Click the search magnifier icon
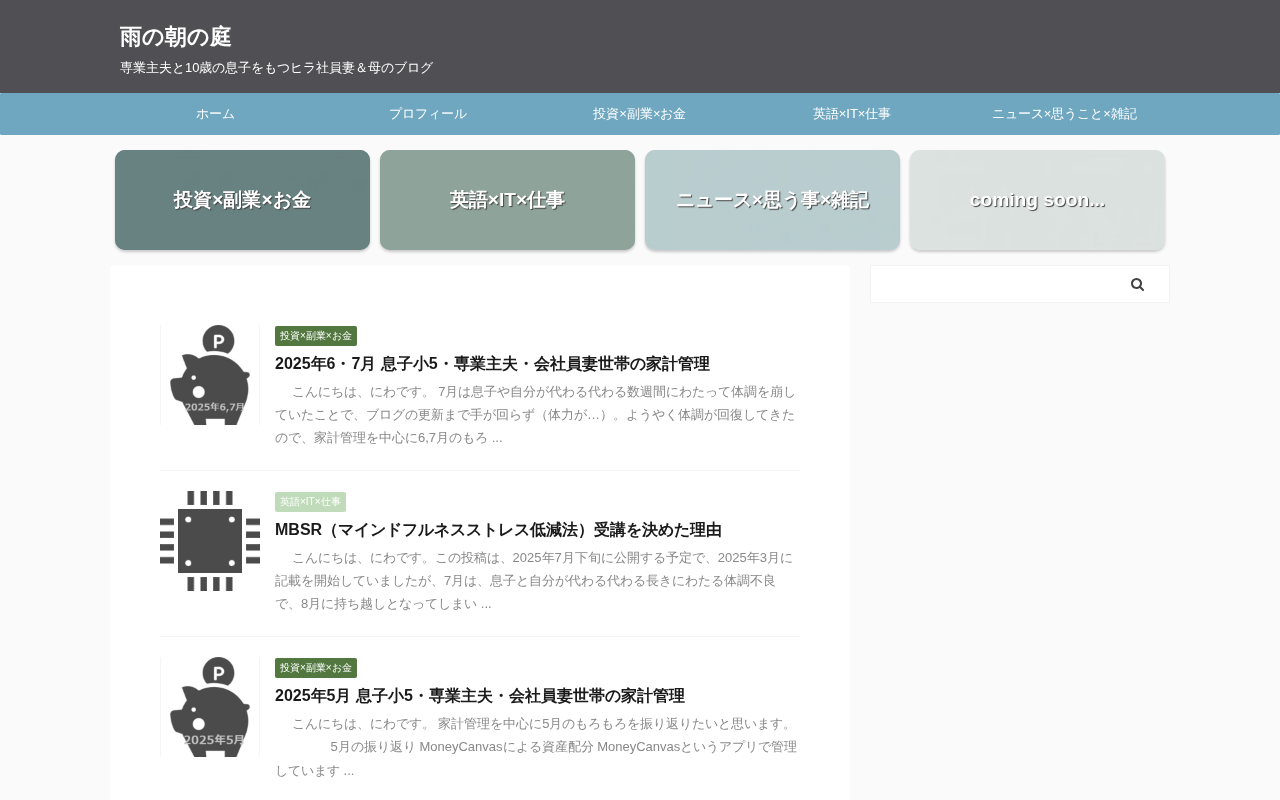 [x=1137, y=284]
